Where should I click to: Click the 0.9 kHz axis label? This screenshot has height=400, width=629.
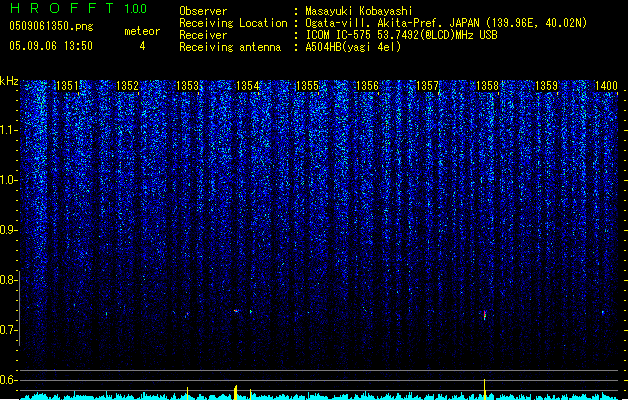9,230
